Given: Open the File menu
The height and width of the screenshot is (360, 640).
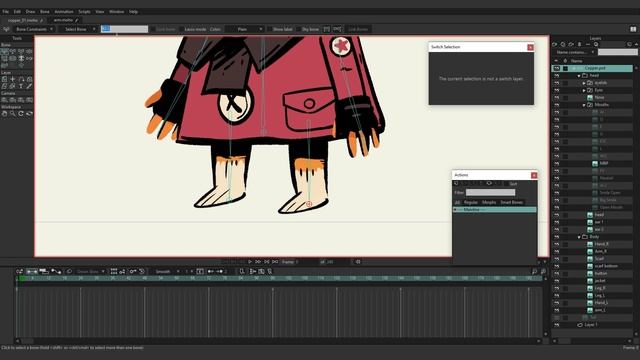Looking at the screenshot, I should 6,12.
